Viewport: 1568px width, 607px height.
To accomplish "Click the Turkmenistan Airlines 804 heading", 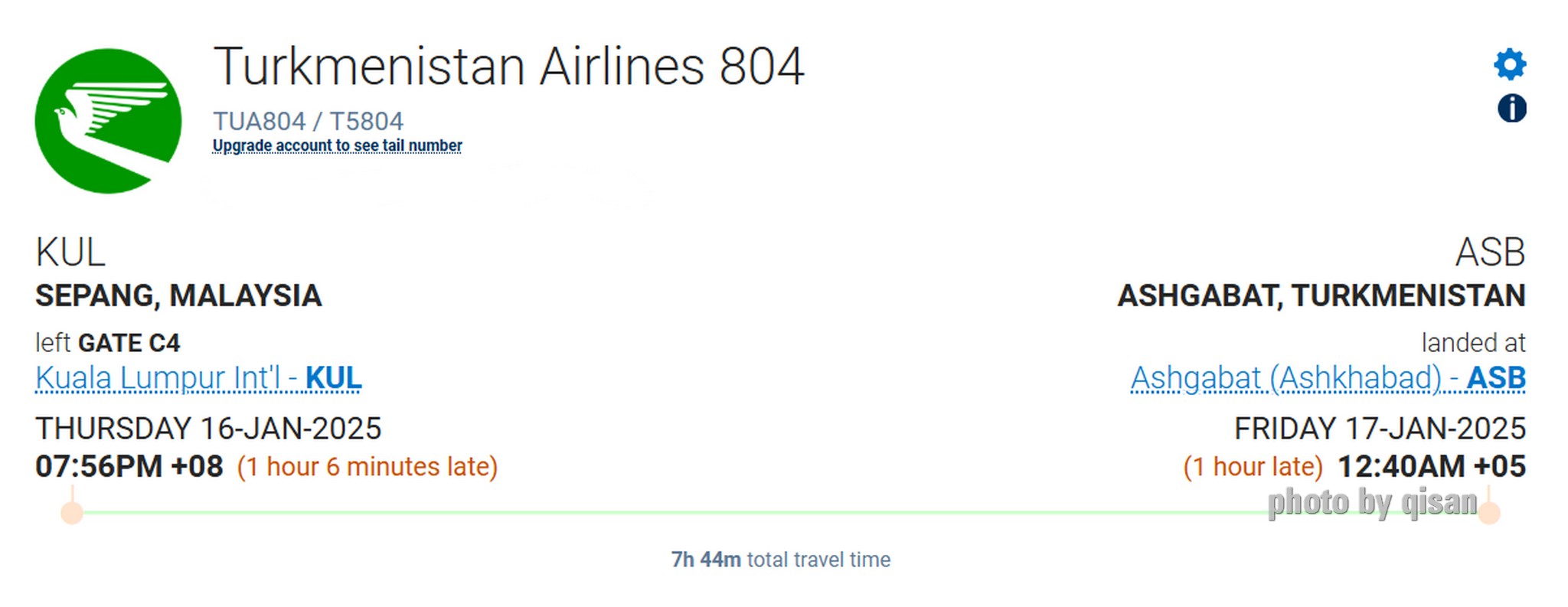I will 508,67.
